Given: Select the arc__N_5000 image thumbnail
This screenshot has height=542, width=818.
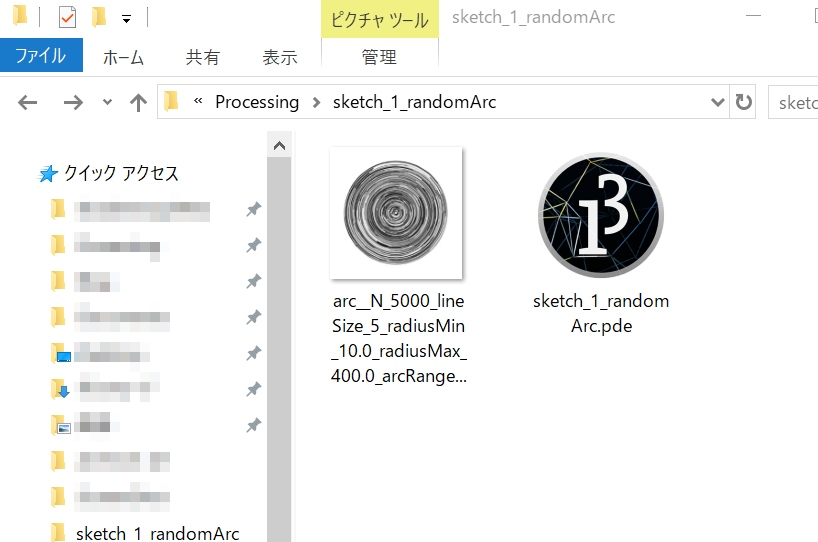Looking at the screenshot, I should 396,213.
